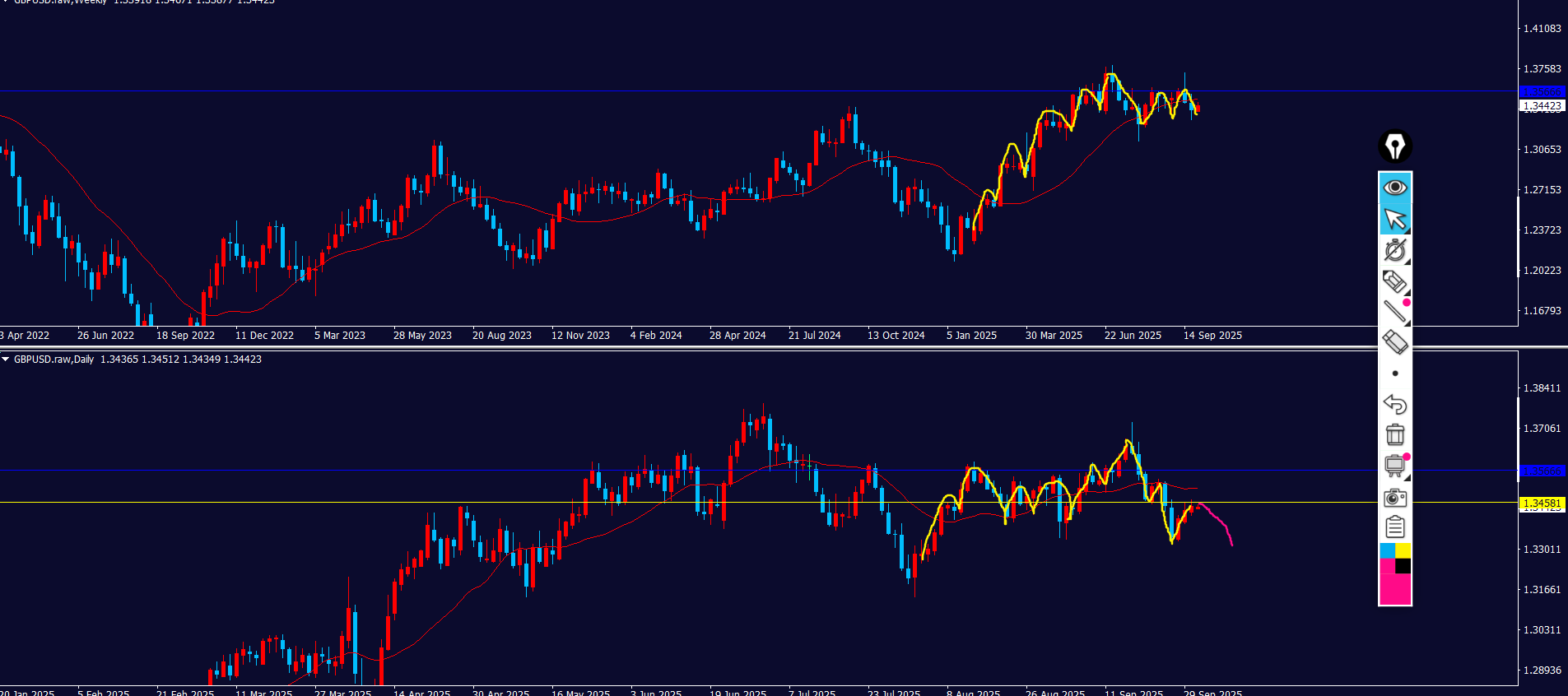Click the 1.34423 current price label on the weekly chart
This screenshot has height=696, width=1568.
click(1542, 106)
